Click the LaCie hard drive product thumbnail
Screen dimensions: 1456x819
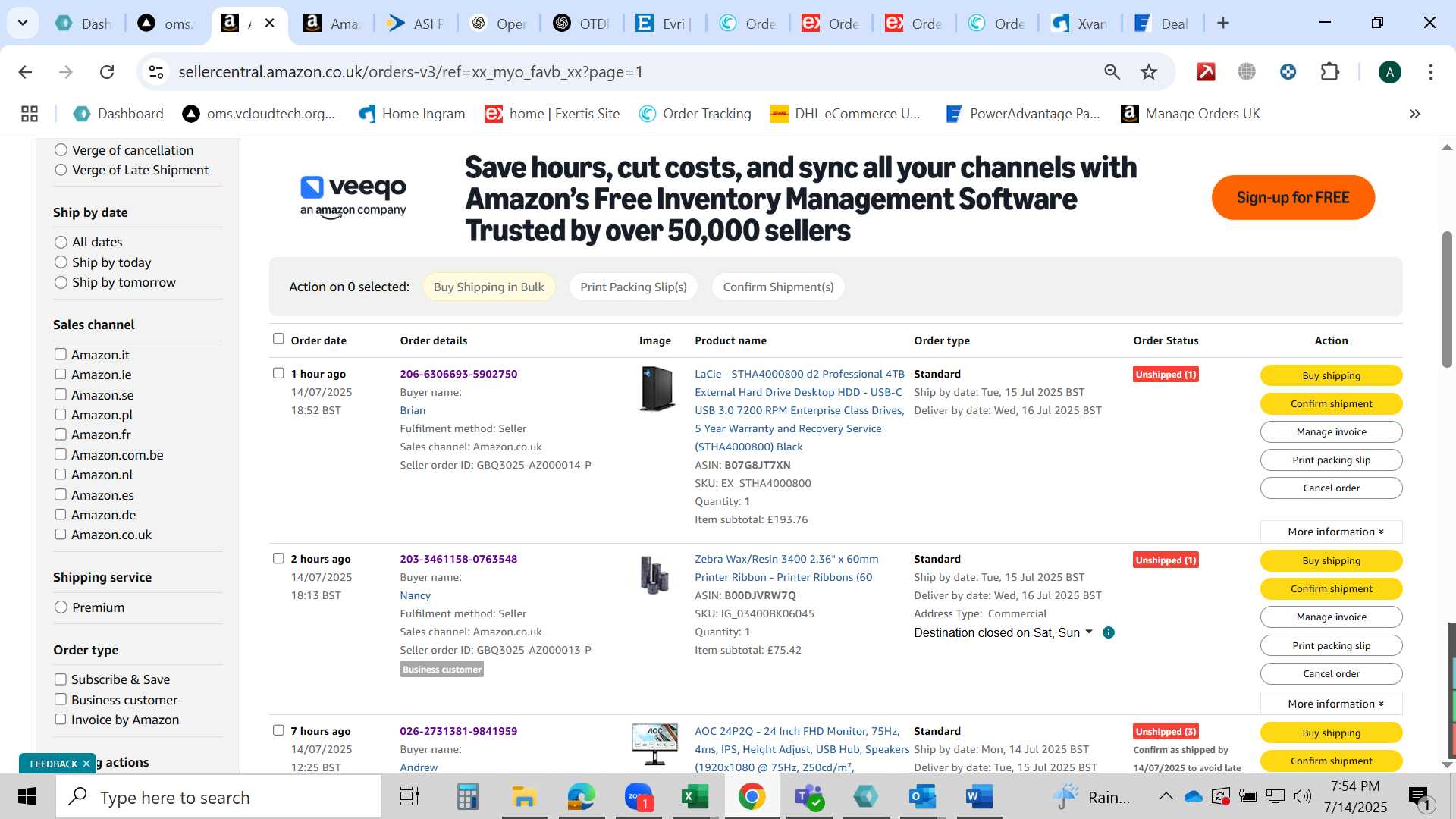657,389
